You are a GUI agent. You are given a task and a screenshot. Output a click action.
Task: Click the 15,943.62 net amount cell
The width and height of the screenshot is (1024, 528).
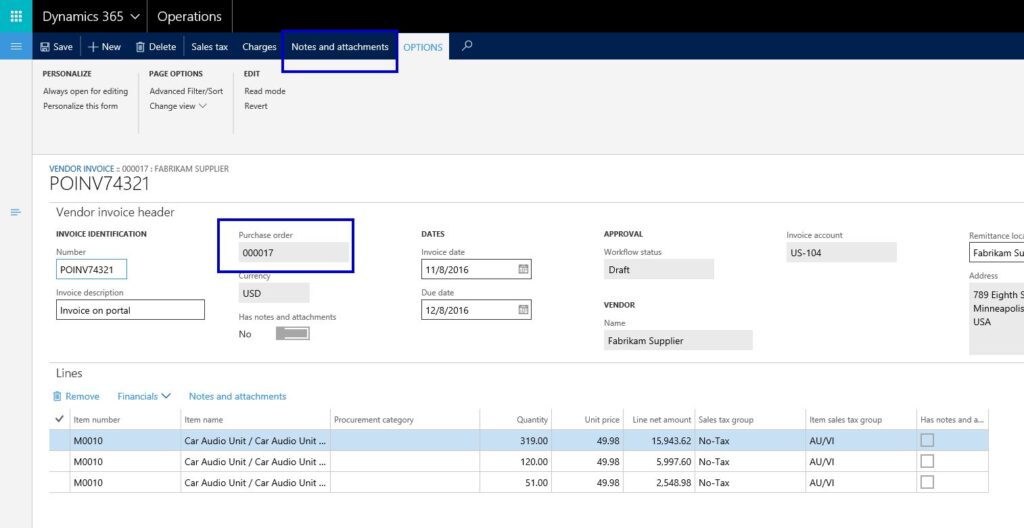(x=658, y=440)
